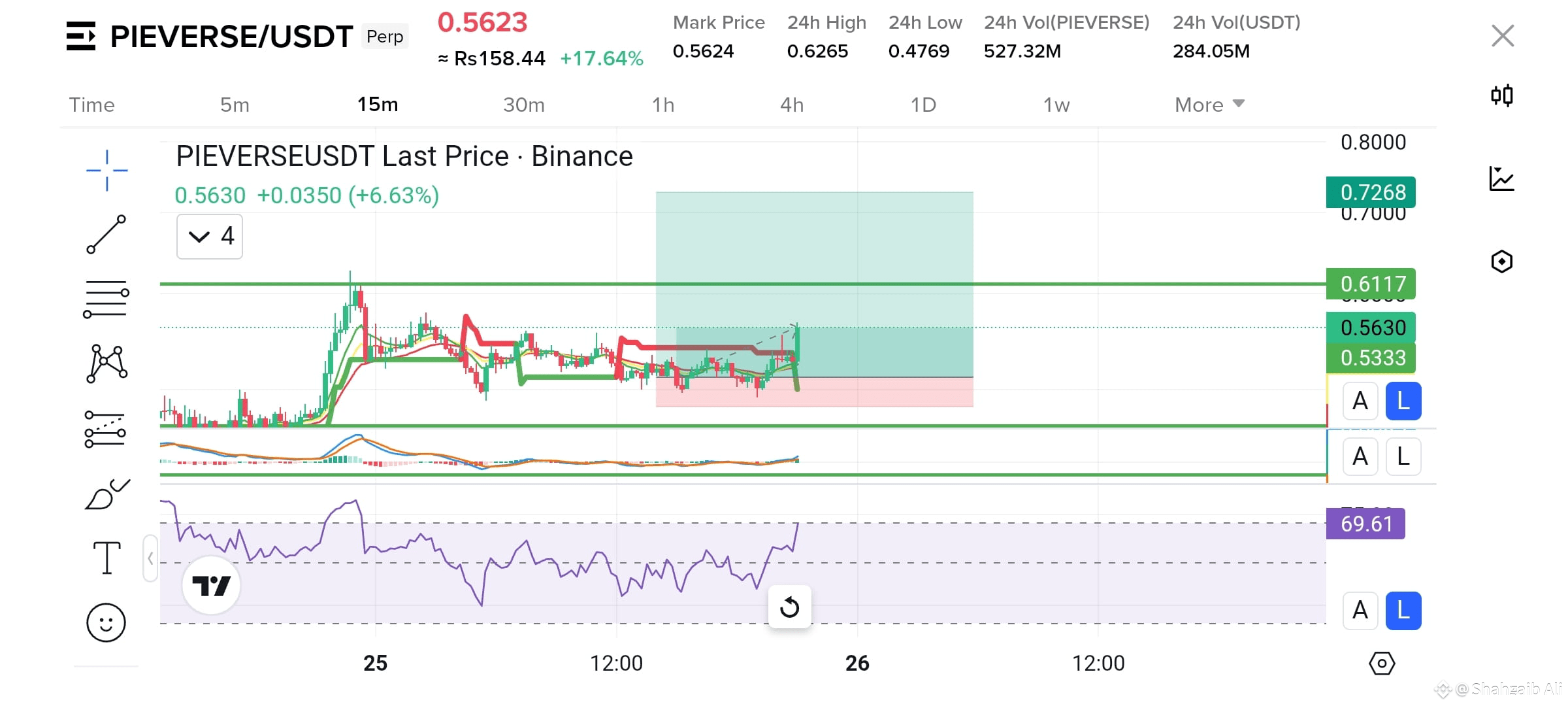Switch to the 30m timeframe
The height and width of the screenshot is (706, 1568).
point(524,105)
